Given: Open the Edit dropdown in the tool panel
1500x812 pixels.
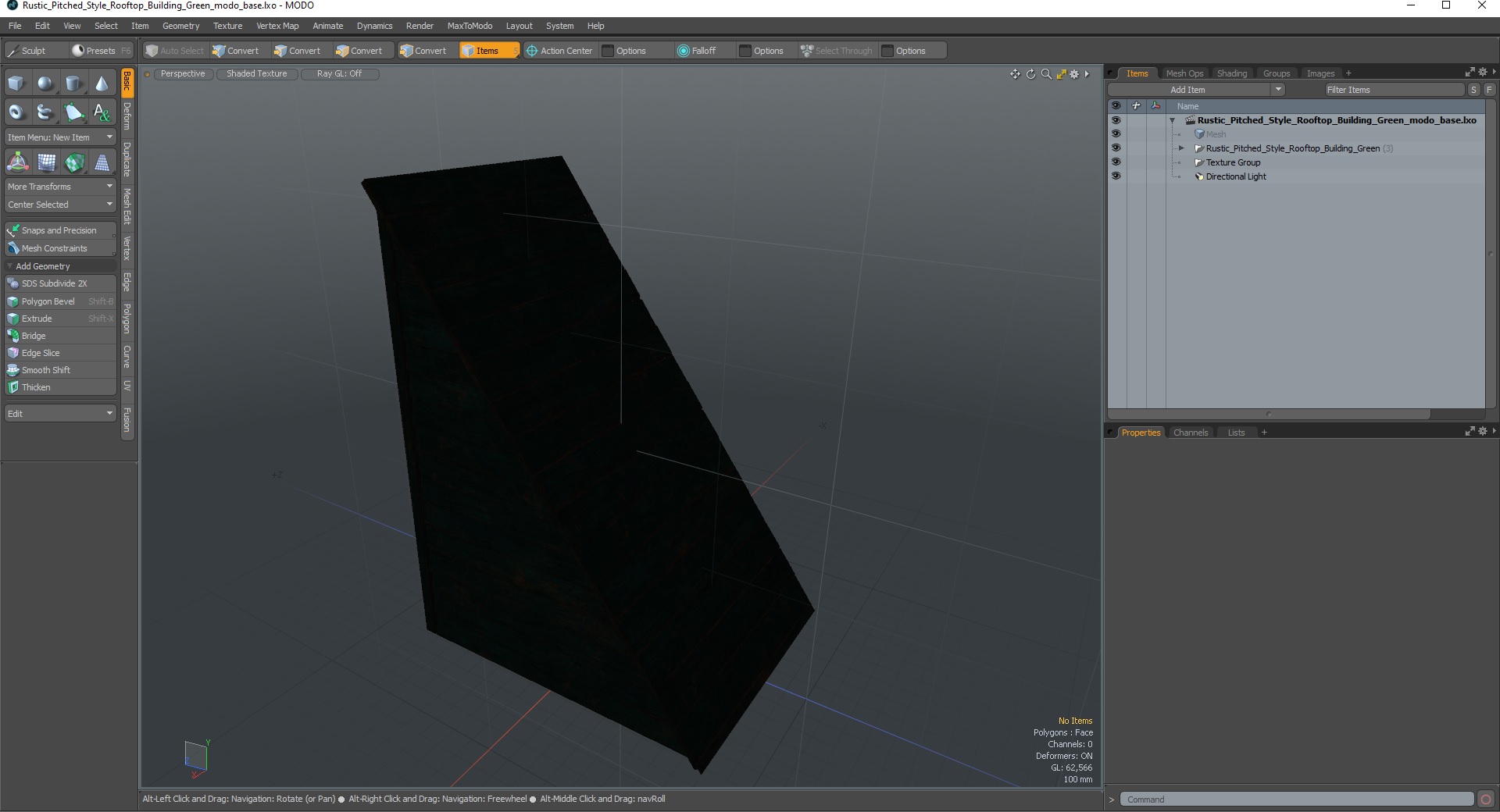Looking at the screenshot, I should pos(60,414).
